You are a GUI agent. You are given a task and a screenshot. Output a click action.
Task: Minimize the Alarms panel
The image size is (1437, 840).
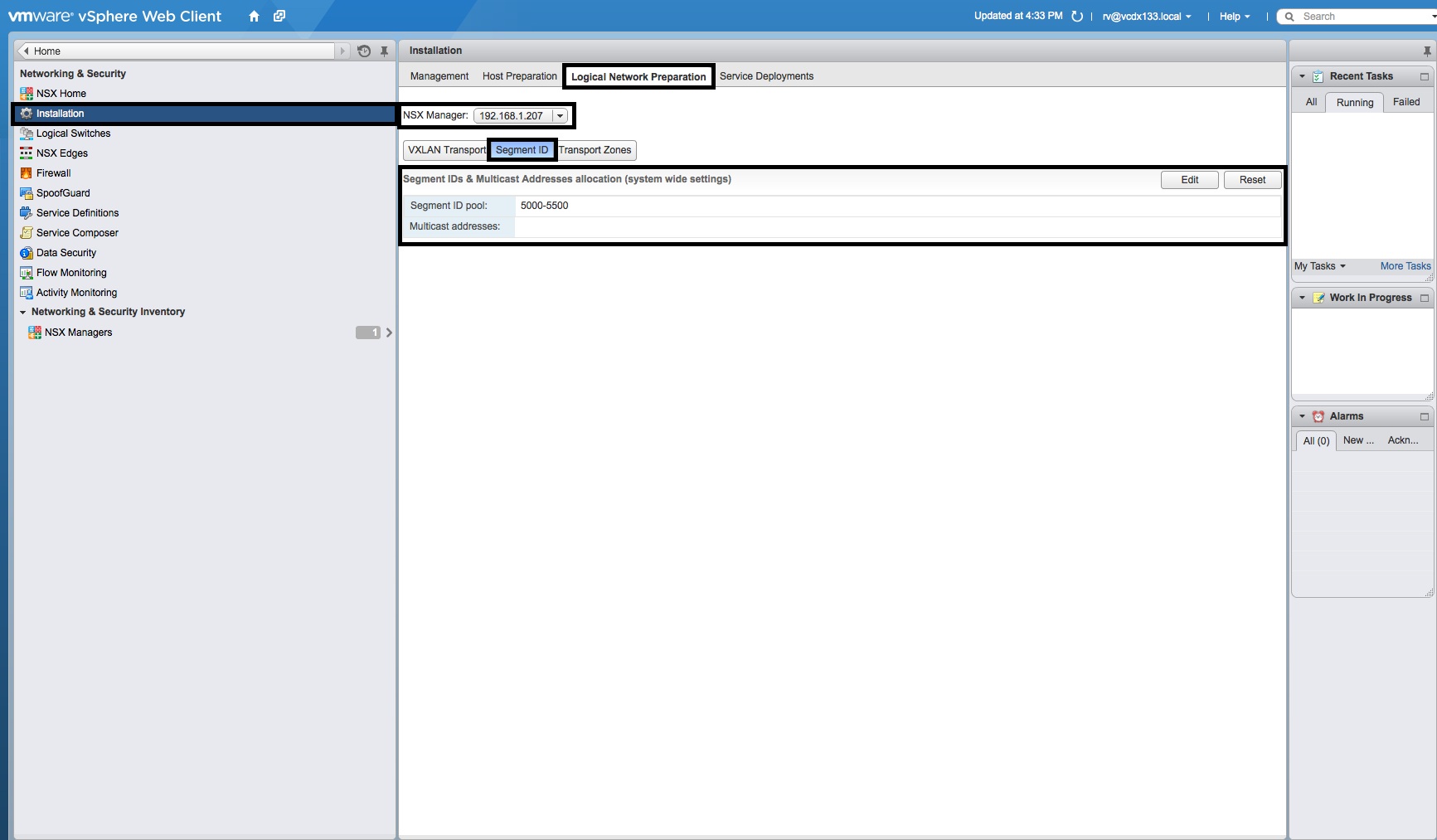point(1424,416)
